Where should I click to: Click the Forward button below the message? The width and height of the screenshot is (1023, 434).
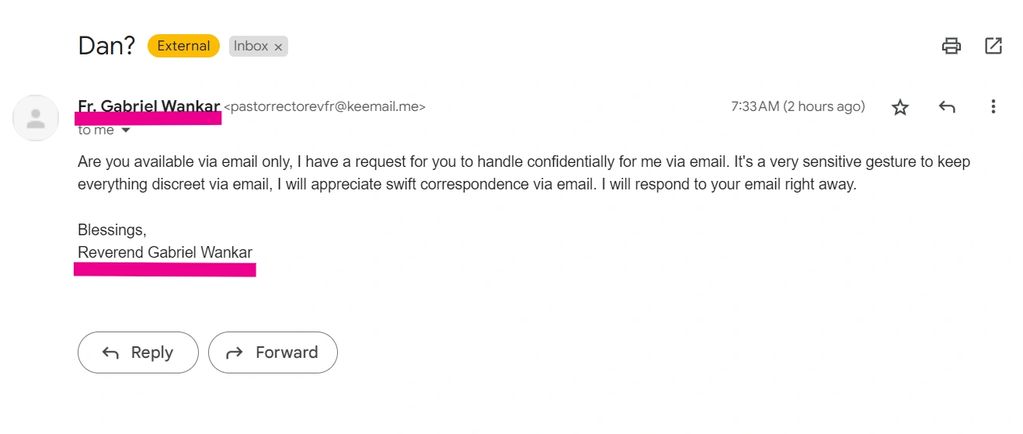point(273,352)
